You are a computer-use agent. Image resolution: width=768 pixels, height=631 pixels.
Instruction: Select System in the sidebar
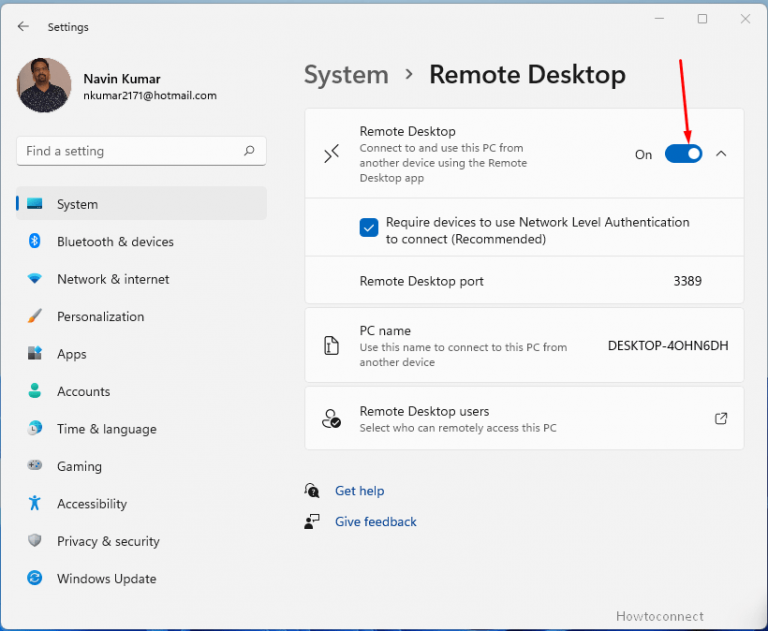click(141, 203)
